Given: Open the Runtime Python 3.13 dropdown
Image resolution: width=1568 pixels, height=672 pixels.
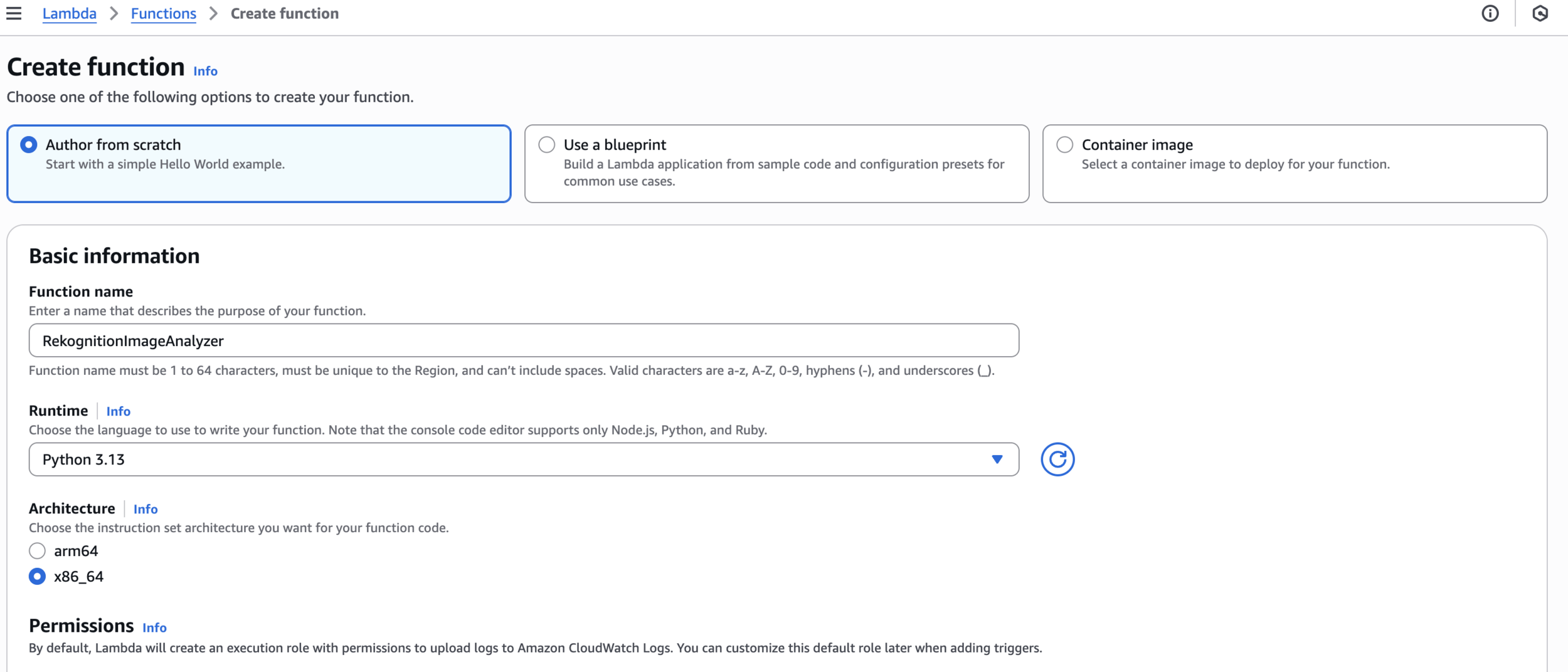Looking at the screenshot, I should coord(524,459).
